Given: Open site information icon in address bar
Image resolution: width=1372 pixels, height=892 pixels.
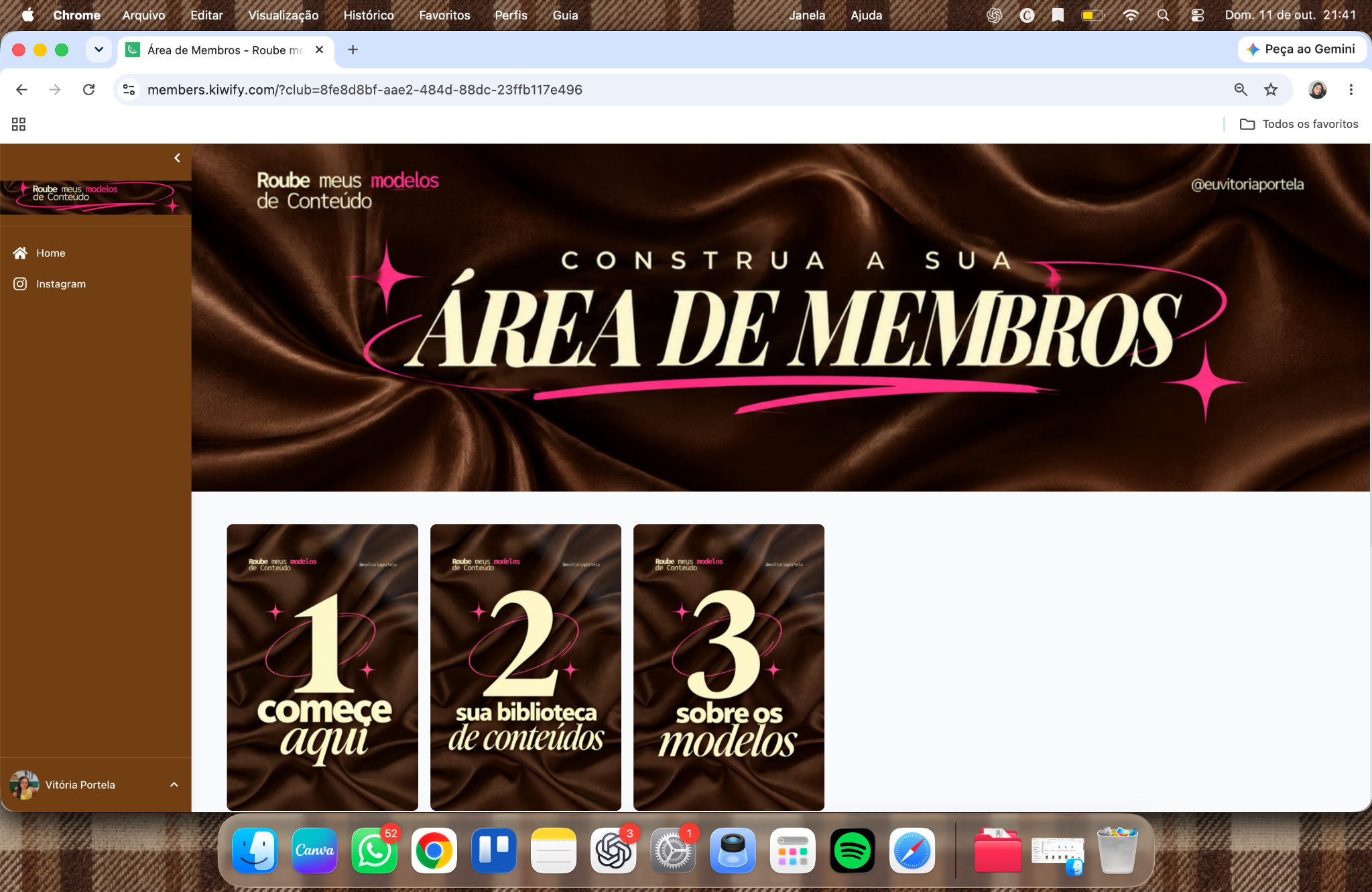Looking at the screenshot, I should point(129,90).
